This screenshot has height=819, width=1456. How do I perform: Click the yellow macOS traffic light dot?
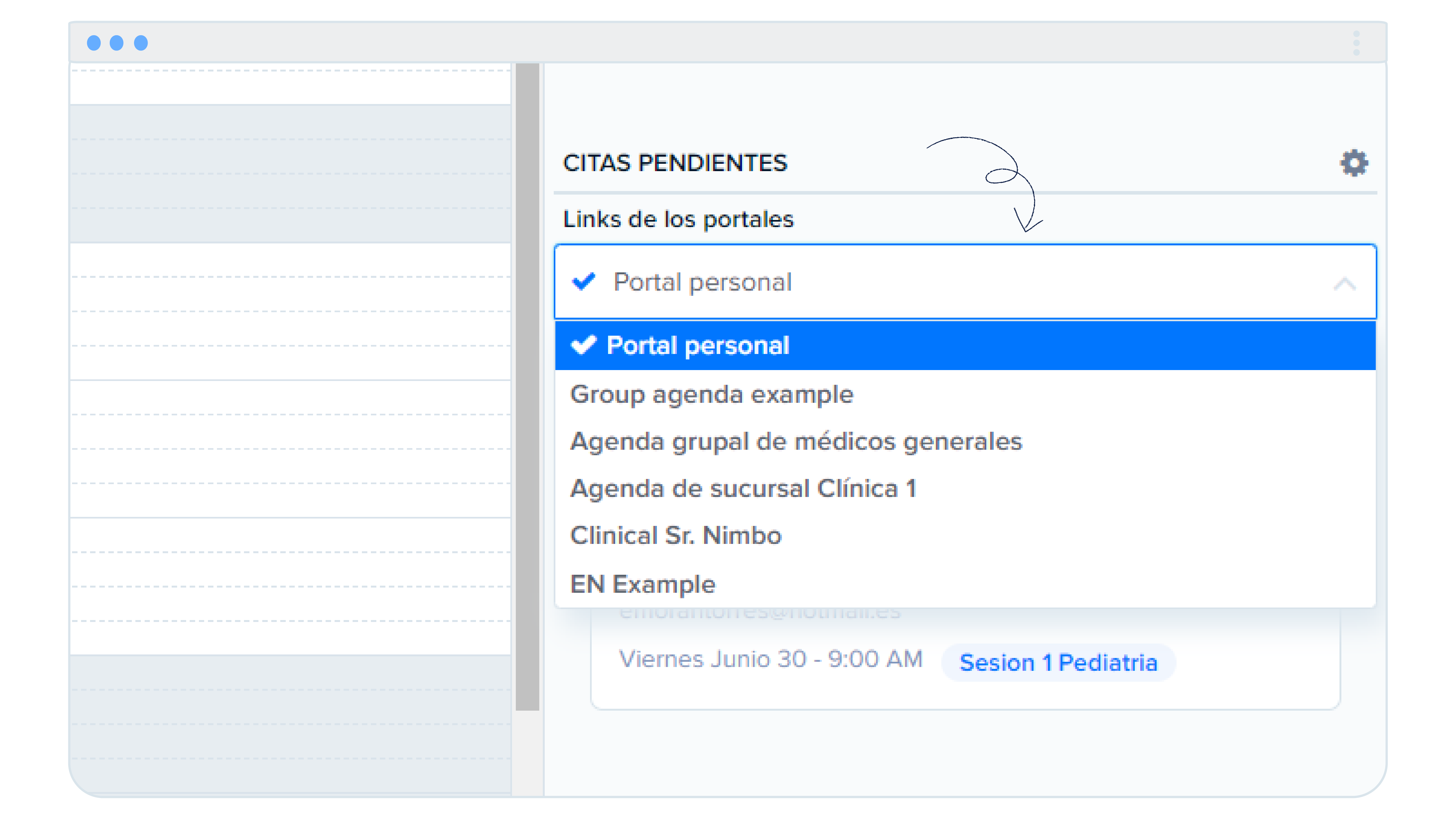[117, 42]
